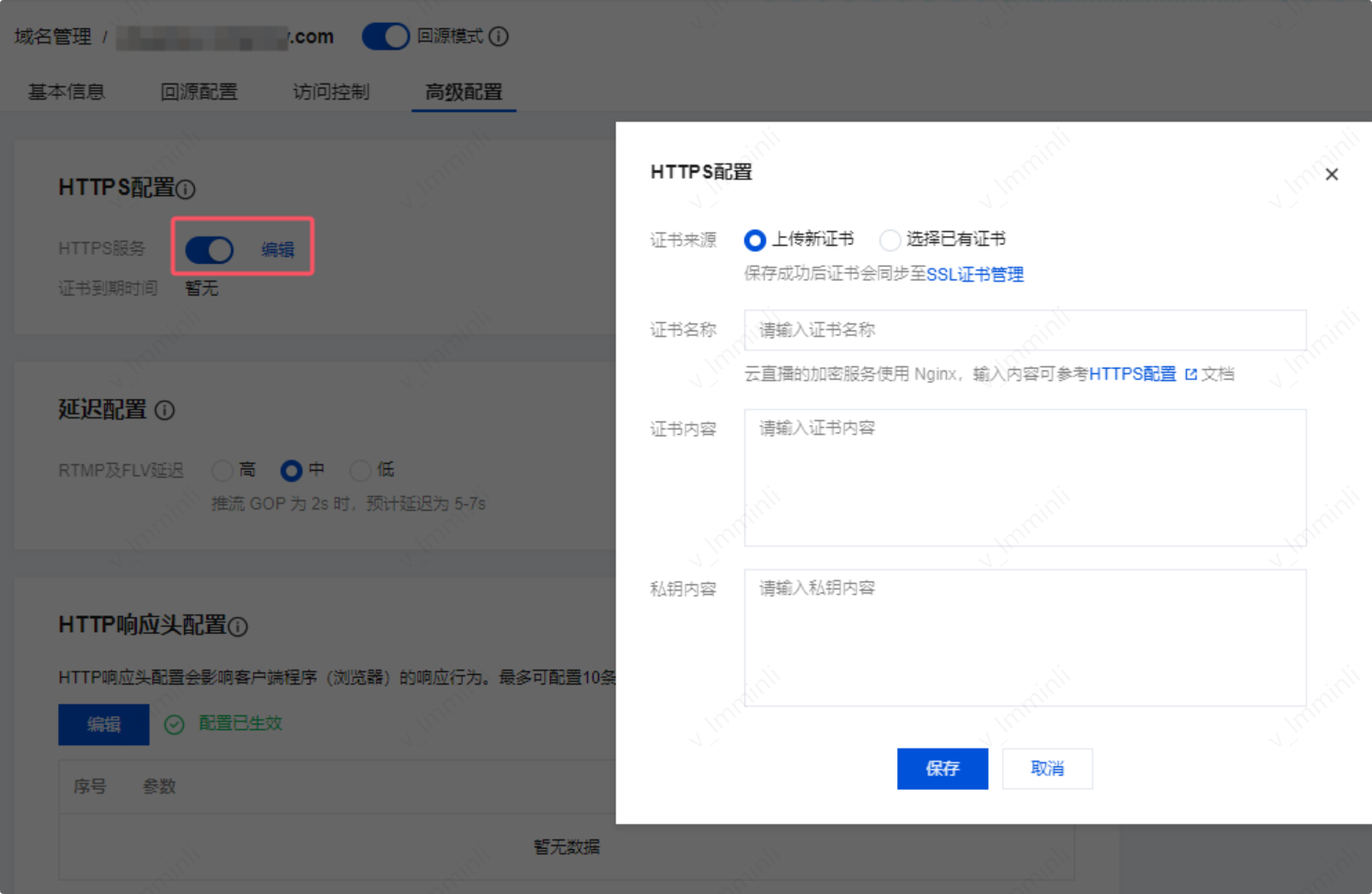The width and height of the screenshot is (1372, 894).
Task: Click info icon beside 回源模式
Action: click(x=499, y=37)
